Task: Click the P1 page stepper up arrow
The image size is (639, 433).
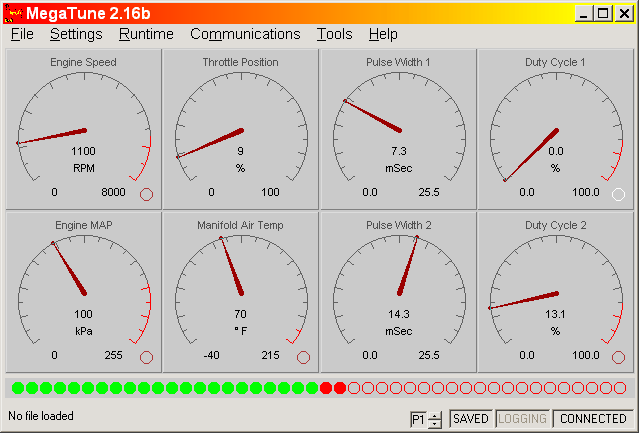Action: pyautogui.click(x=435, y=415)
